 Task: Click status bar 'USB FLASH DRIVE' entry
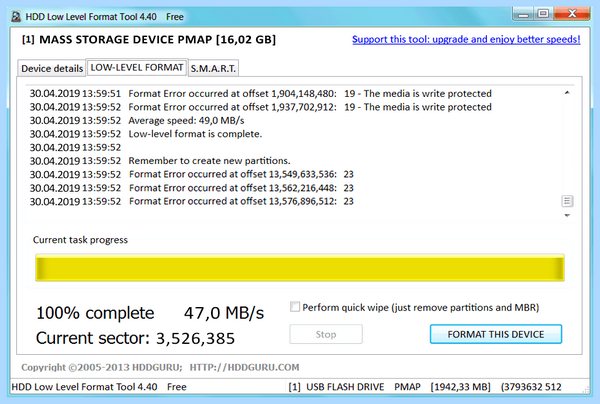pyautogui.click(x=345, y=387)
